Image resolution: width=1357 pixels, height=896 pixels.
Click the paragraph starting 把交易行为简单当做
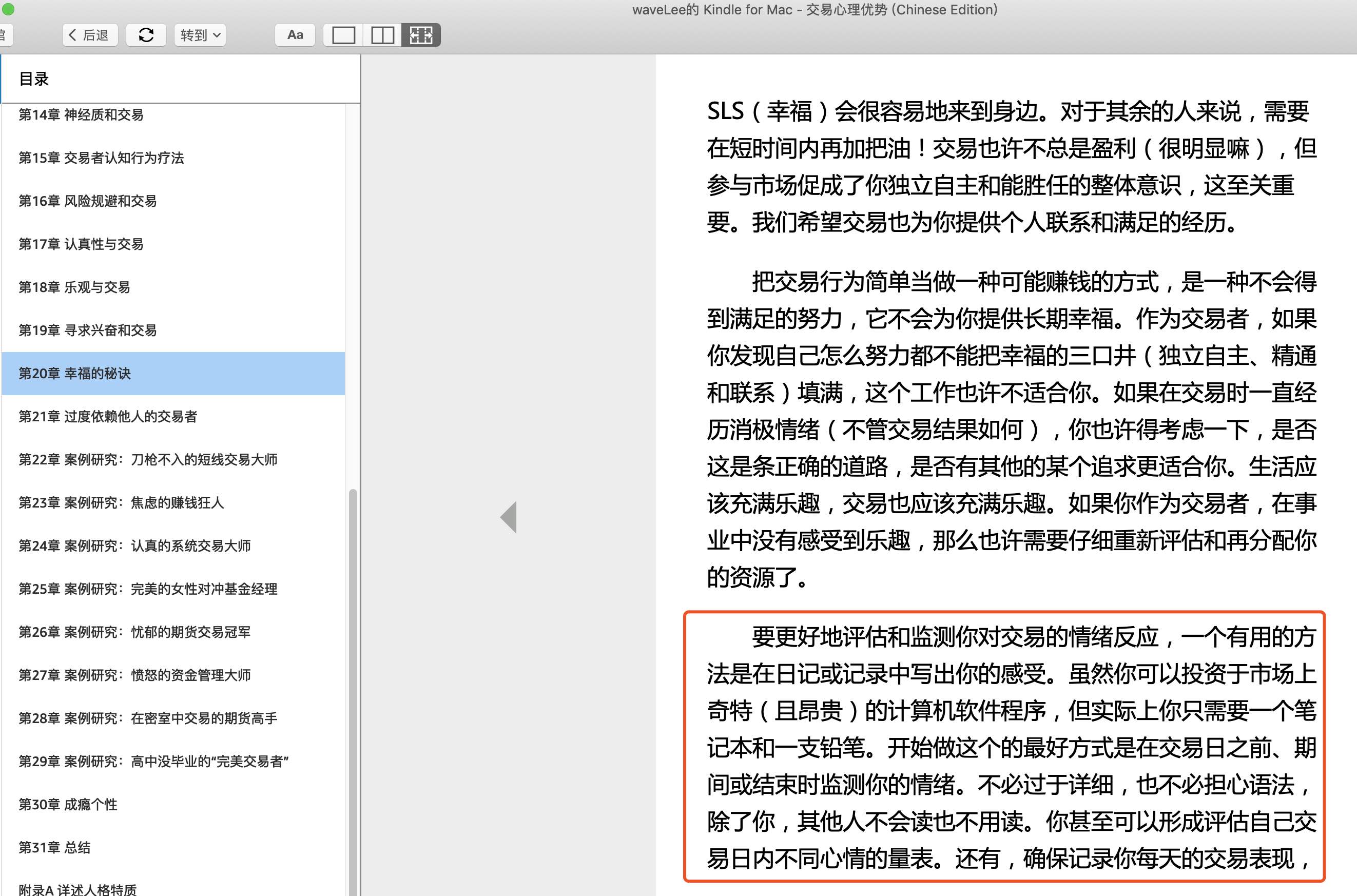(1011, 430)
